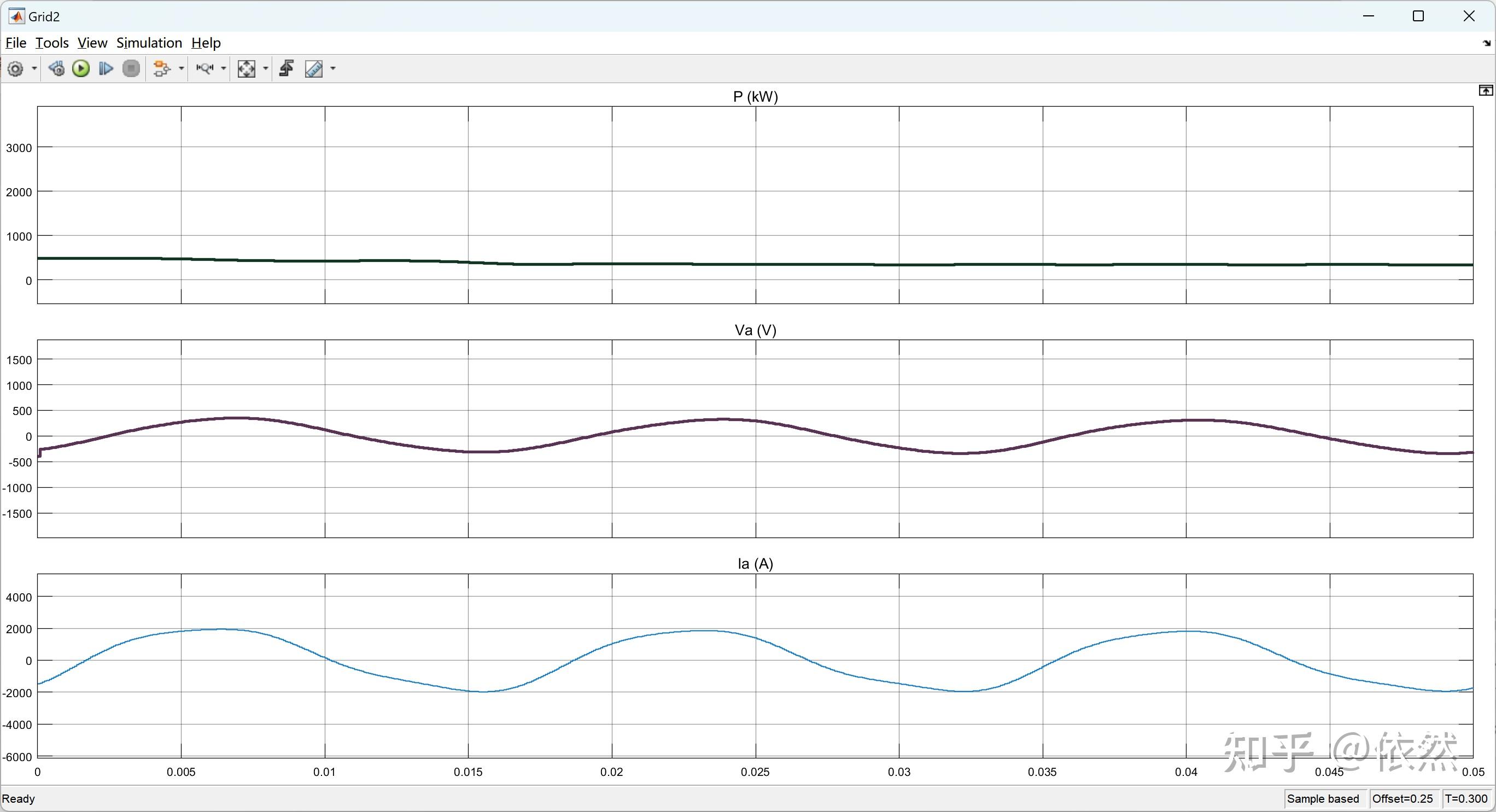
Task: Click the Step Forward icon
Action: [x=106, y=69]
